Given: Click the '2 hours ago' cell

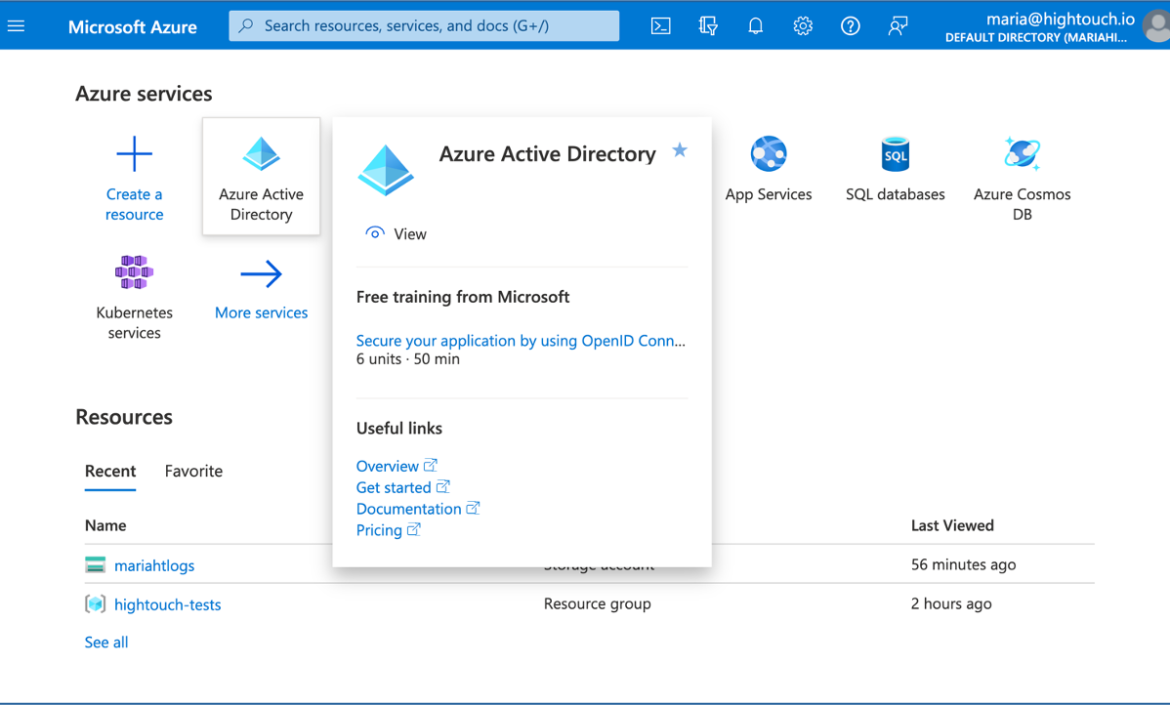Looking at the screenshot, I should pos(951,604).
